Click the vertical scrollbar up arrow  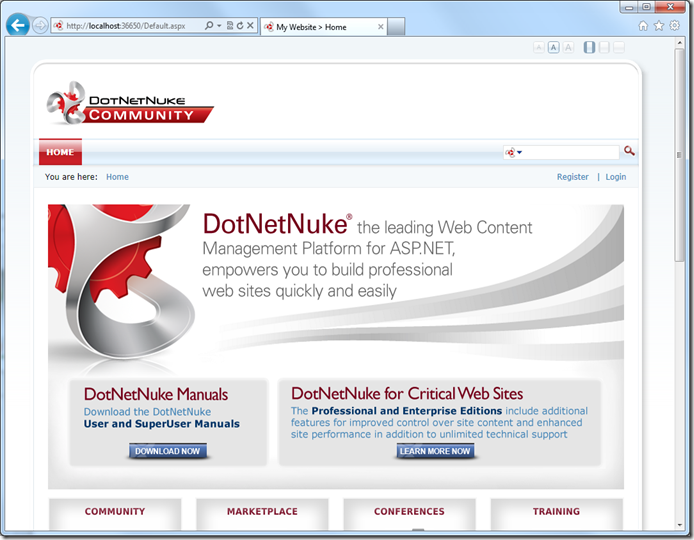(x=679, y=43)
